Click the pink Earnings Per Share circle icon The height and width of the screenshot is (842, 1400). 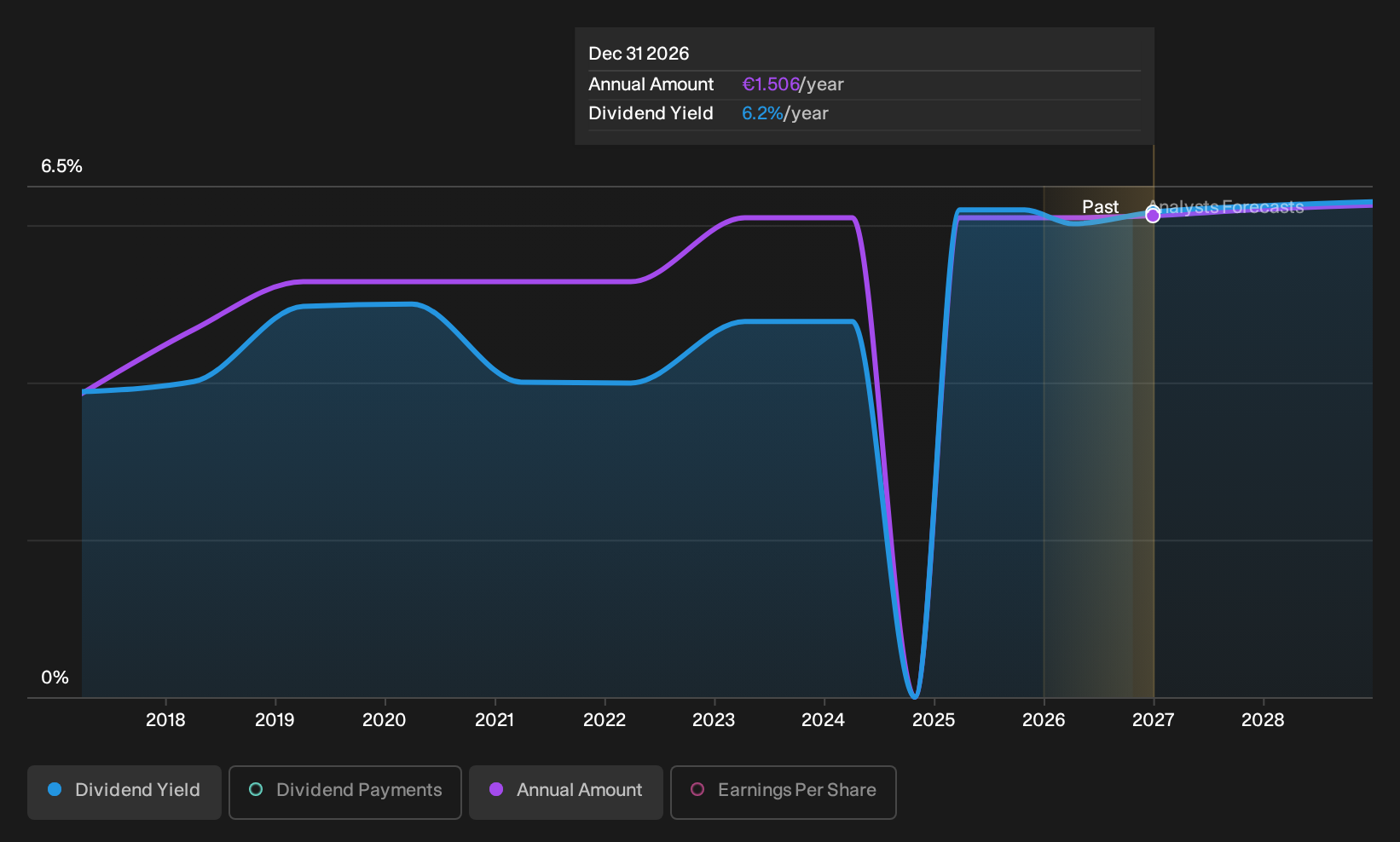[697, 790]
